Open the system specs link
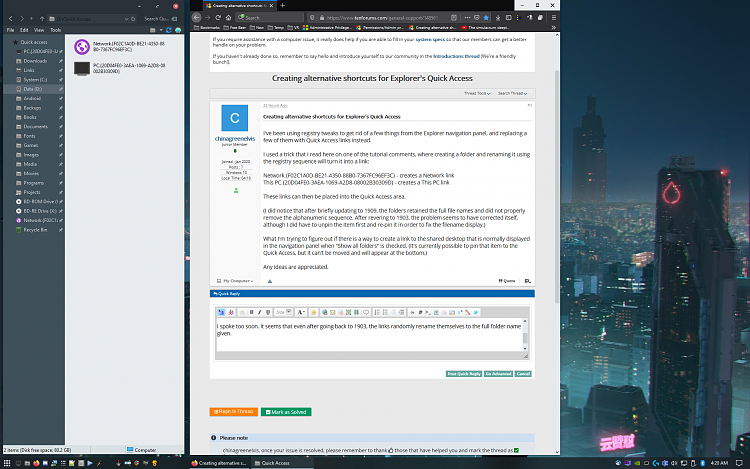750x469 pixels. (x=430, y=39)
